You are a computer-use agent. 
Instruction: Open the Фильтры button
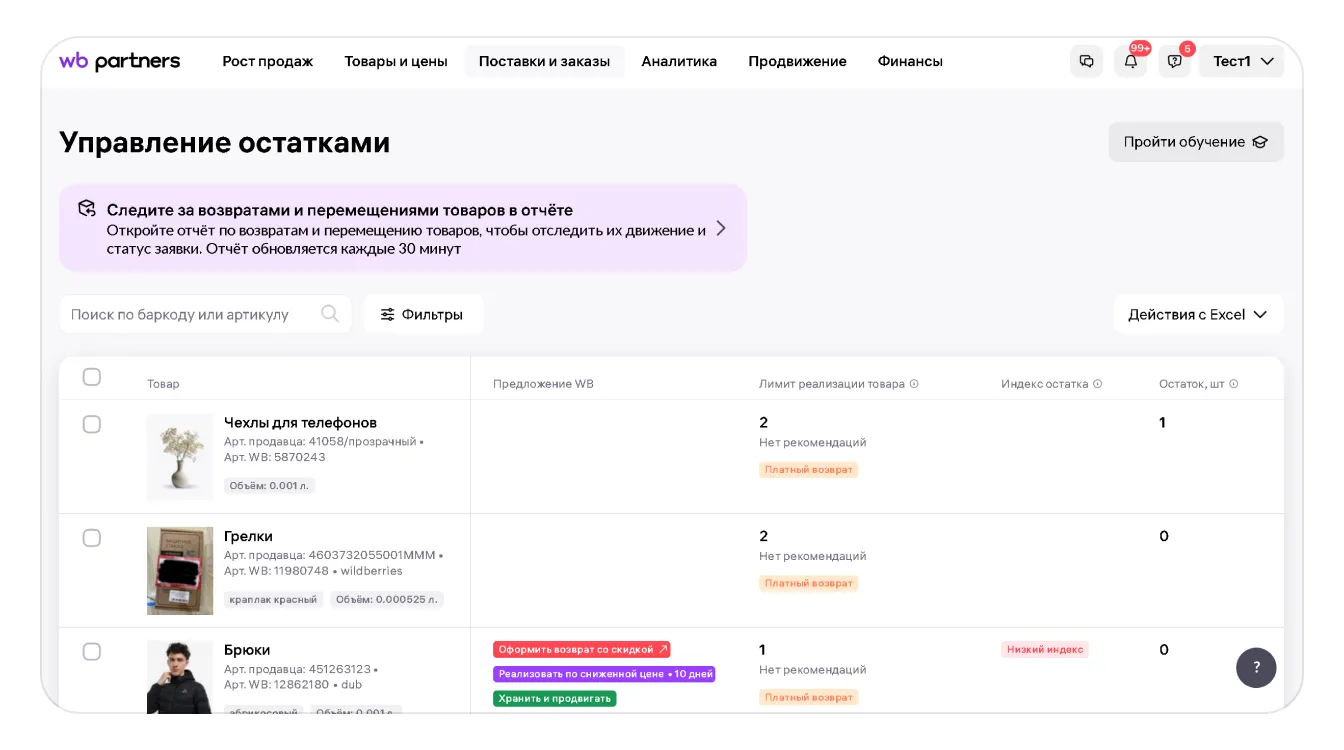coord(423,314)
